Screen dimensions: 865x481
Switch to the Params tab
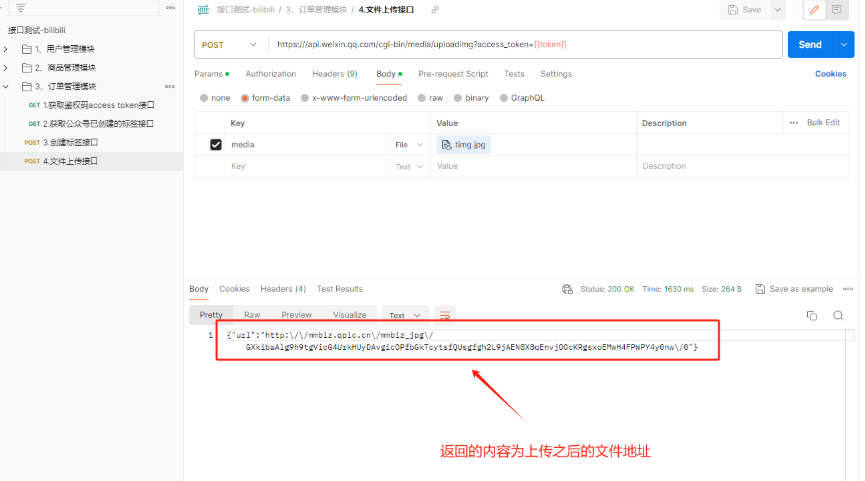pyautogui.click(x=211, y=74)
